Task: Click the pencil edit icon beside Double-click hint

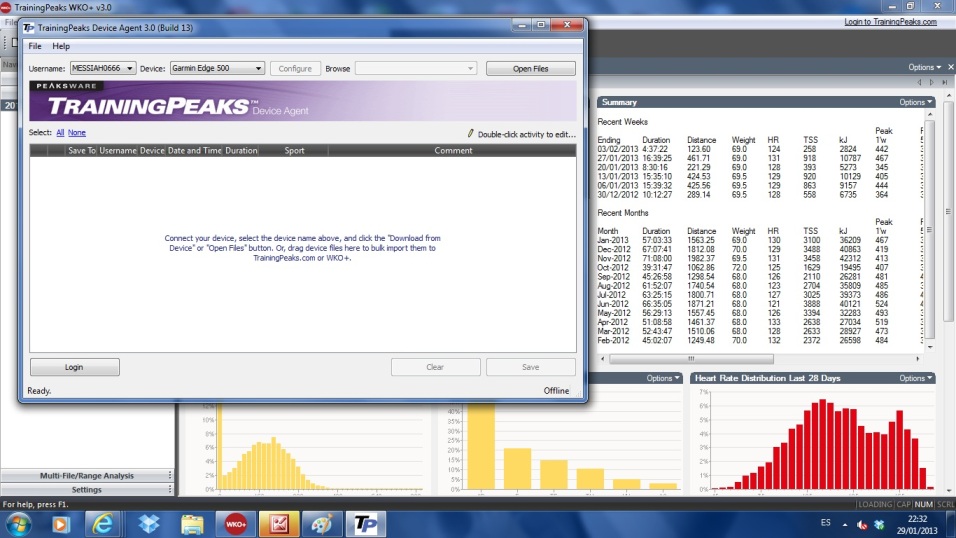Action: (x=470, y=133)
